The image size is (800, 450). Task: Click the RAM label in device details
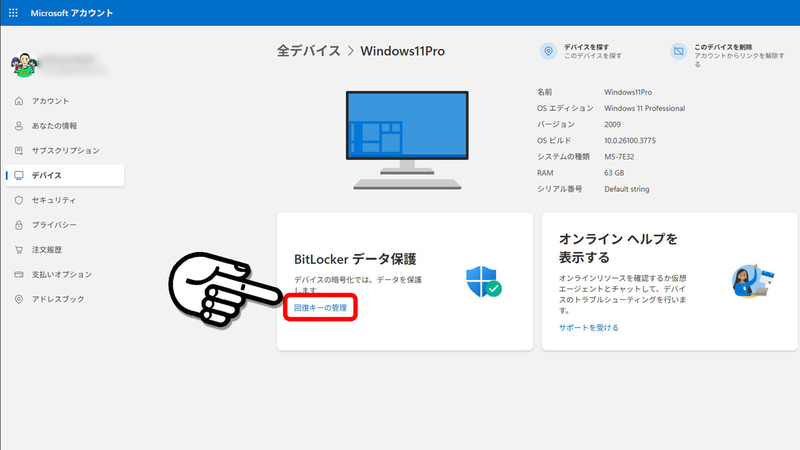[545, 173]
